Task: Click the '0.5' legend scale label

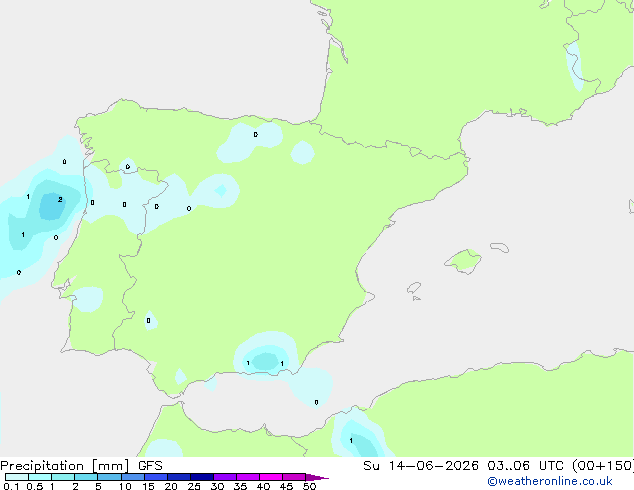Action: (35, 486)
